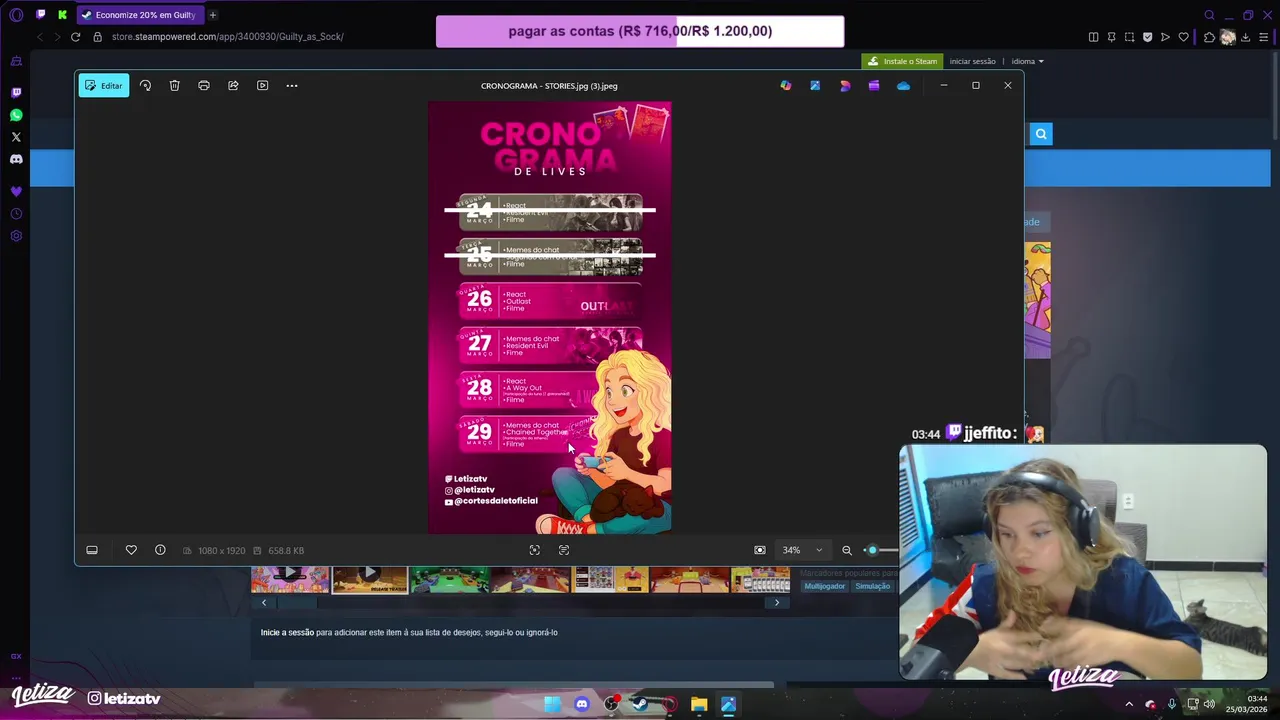Open the Opera GX Corner sidebar icon
The height and width of the screenshot is (720, 1280).
point(16,656)
